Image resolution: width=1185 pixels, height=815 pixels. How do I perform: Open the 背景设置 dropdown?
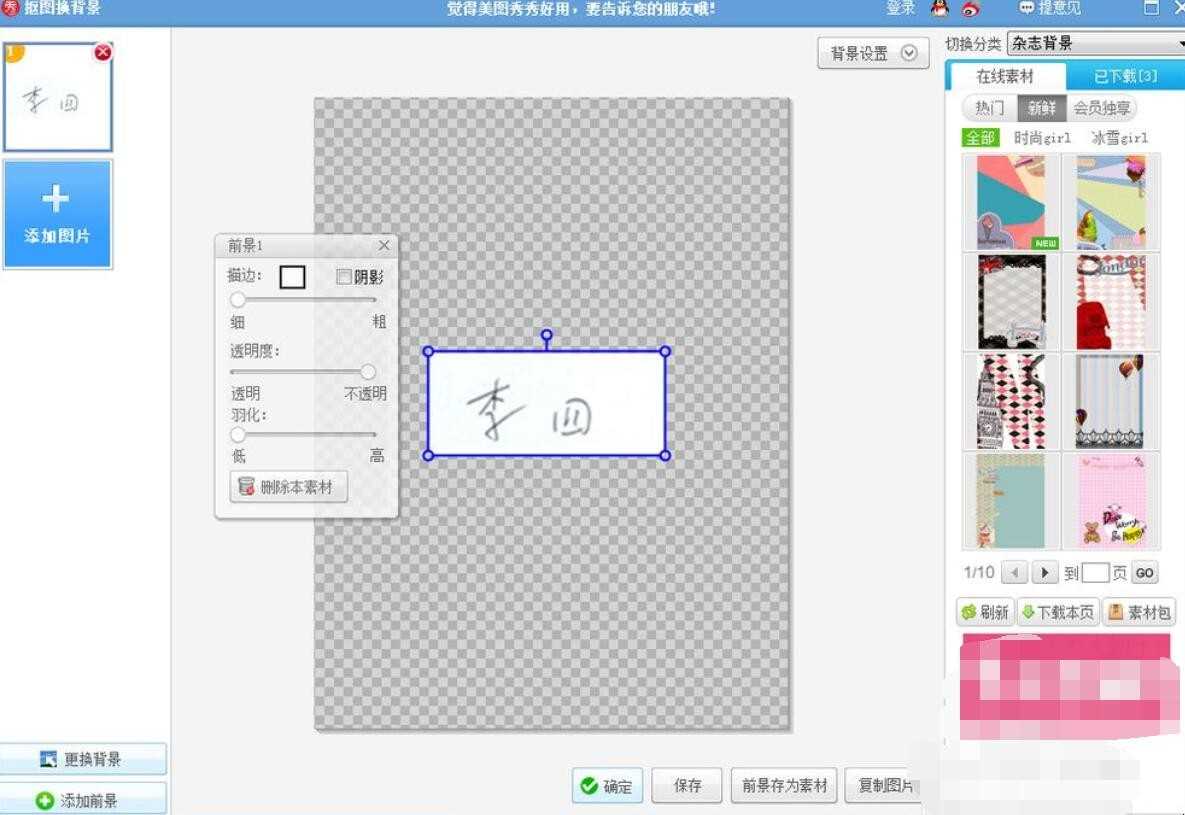(x=873, y=53)
